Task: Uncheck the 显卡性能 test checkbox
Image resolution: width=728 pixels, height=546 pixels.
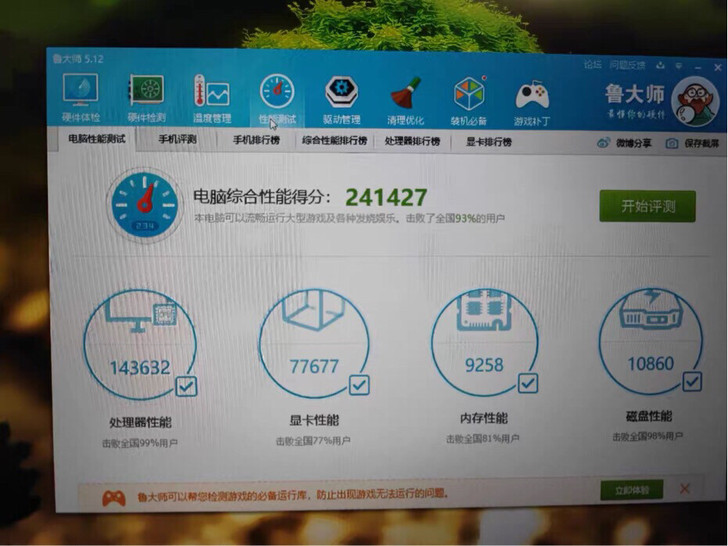Action: (x=359, y=385)
